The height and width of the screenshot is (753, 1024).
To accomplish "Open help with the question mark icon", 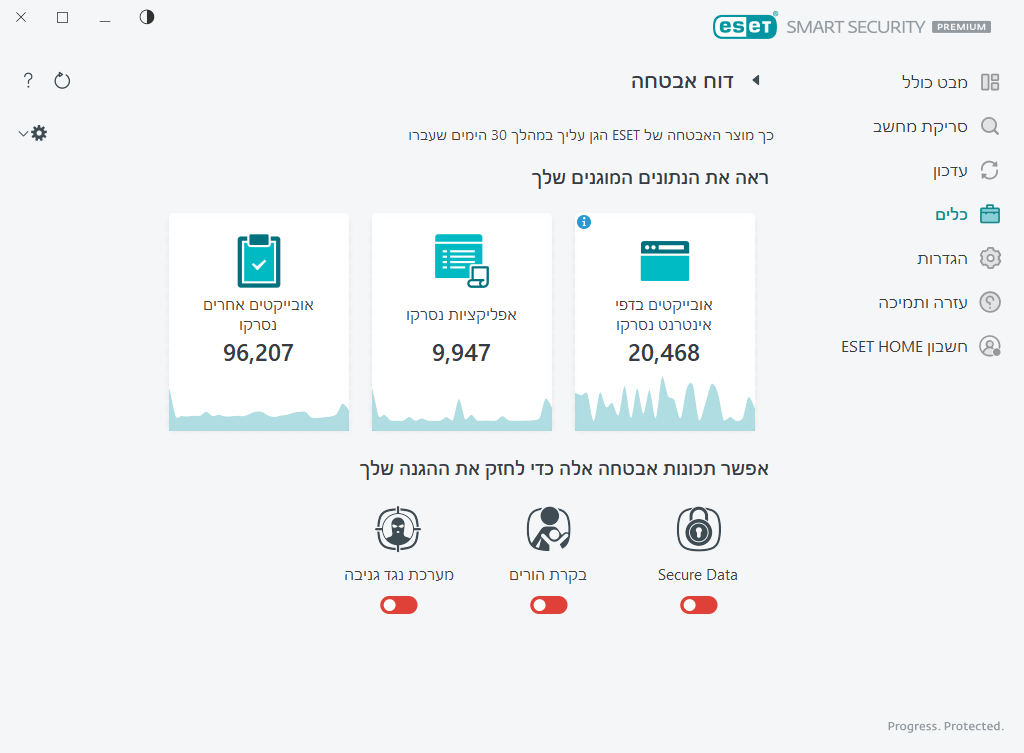I will [x=28, y=81].
